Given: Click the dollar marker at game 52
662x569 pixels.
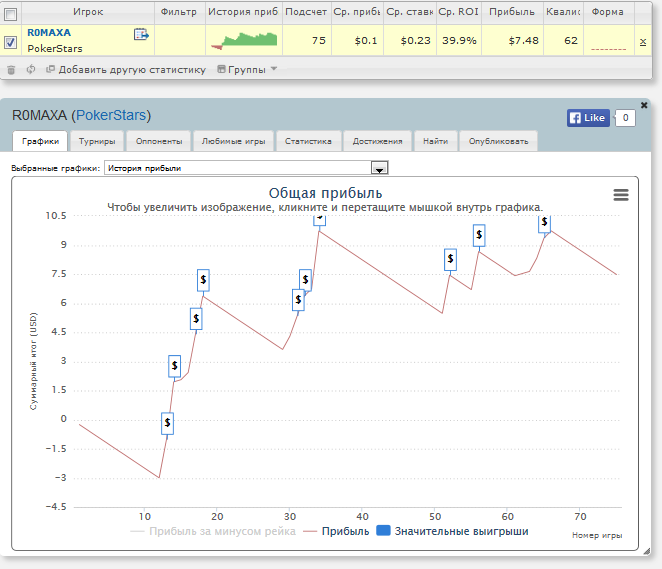Looking at the screenshot, I should (450, 259).
